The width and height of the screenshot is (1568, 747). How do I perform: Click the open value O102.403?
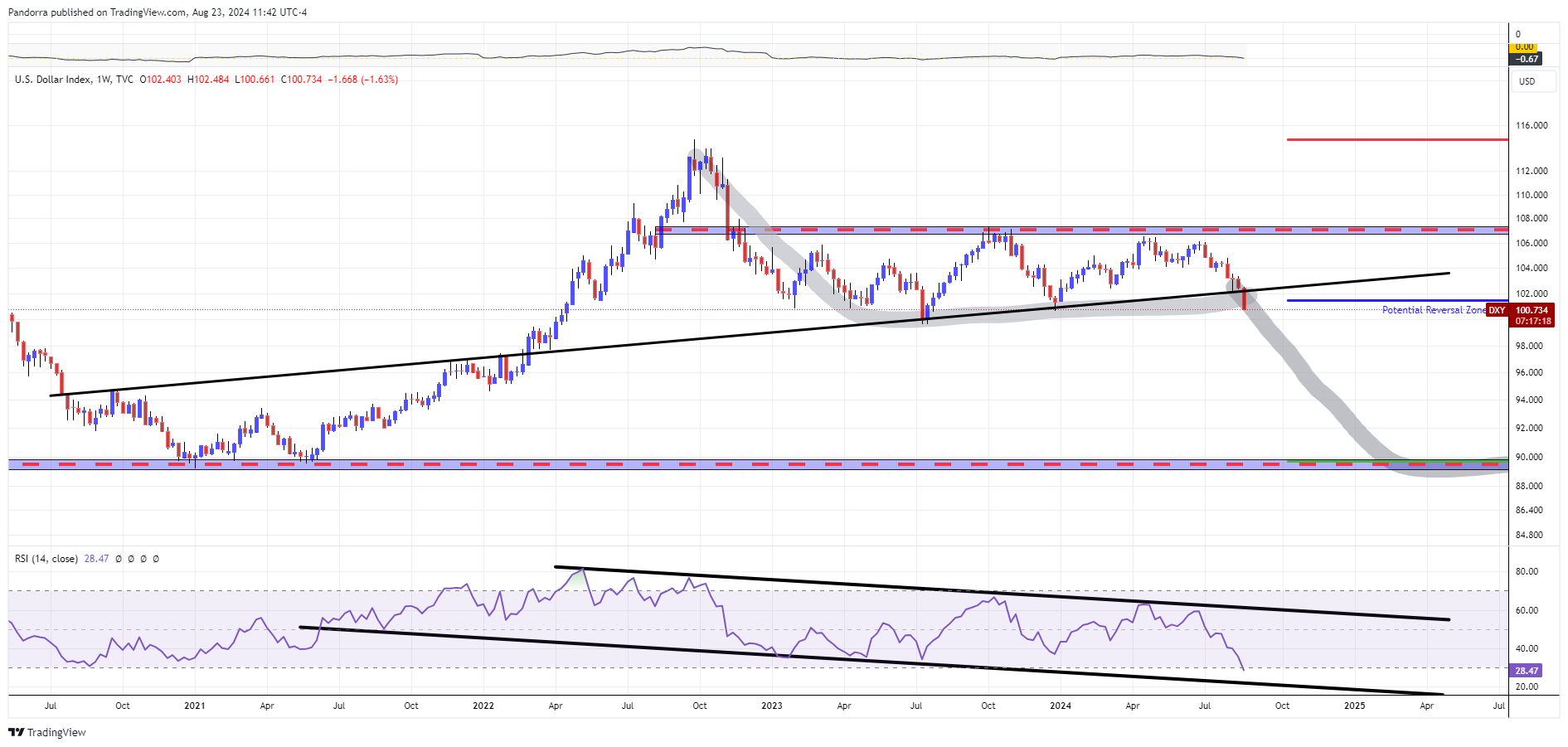160,80
